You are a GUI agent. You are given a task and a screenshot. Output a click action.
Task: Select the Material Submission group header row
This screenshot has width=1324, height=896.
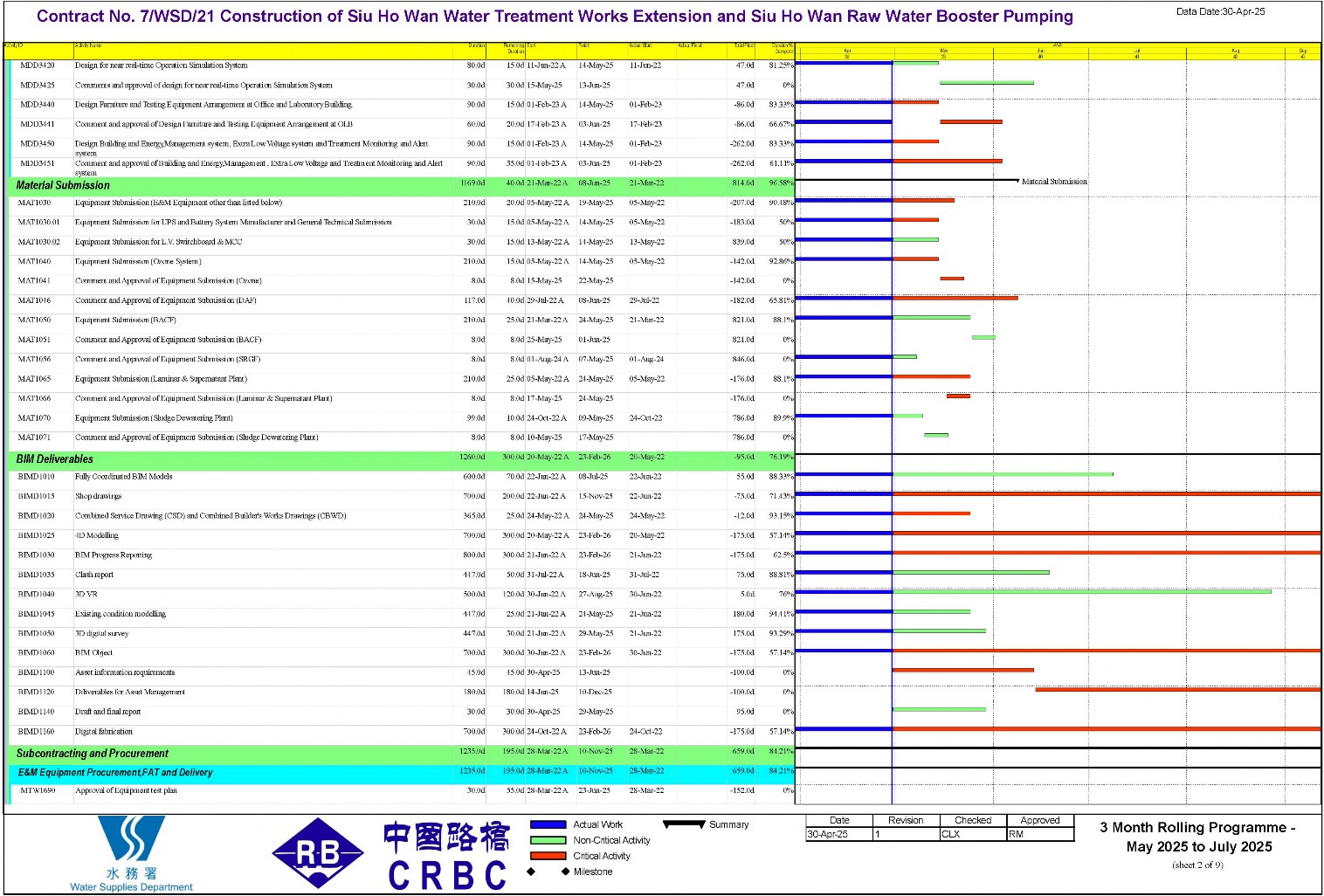tap(402, 185)
